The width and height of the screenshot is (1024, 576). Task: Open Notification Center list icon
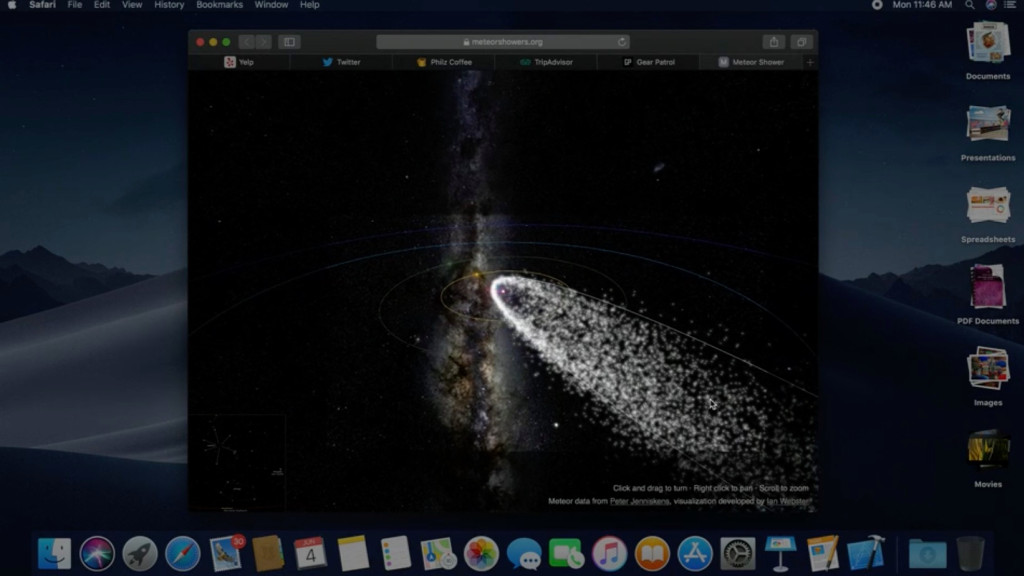point(1010,5)
